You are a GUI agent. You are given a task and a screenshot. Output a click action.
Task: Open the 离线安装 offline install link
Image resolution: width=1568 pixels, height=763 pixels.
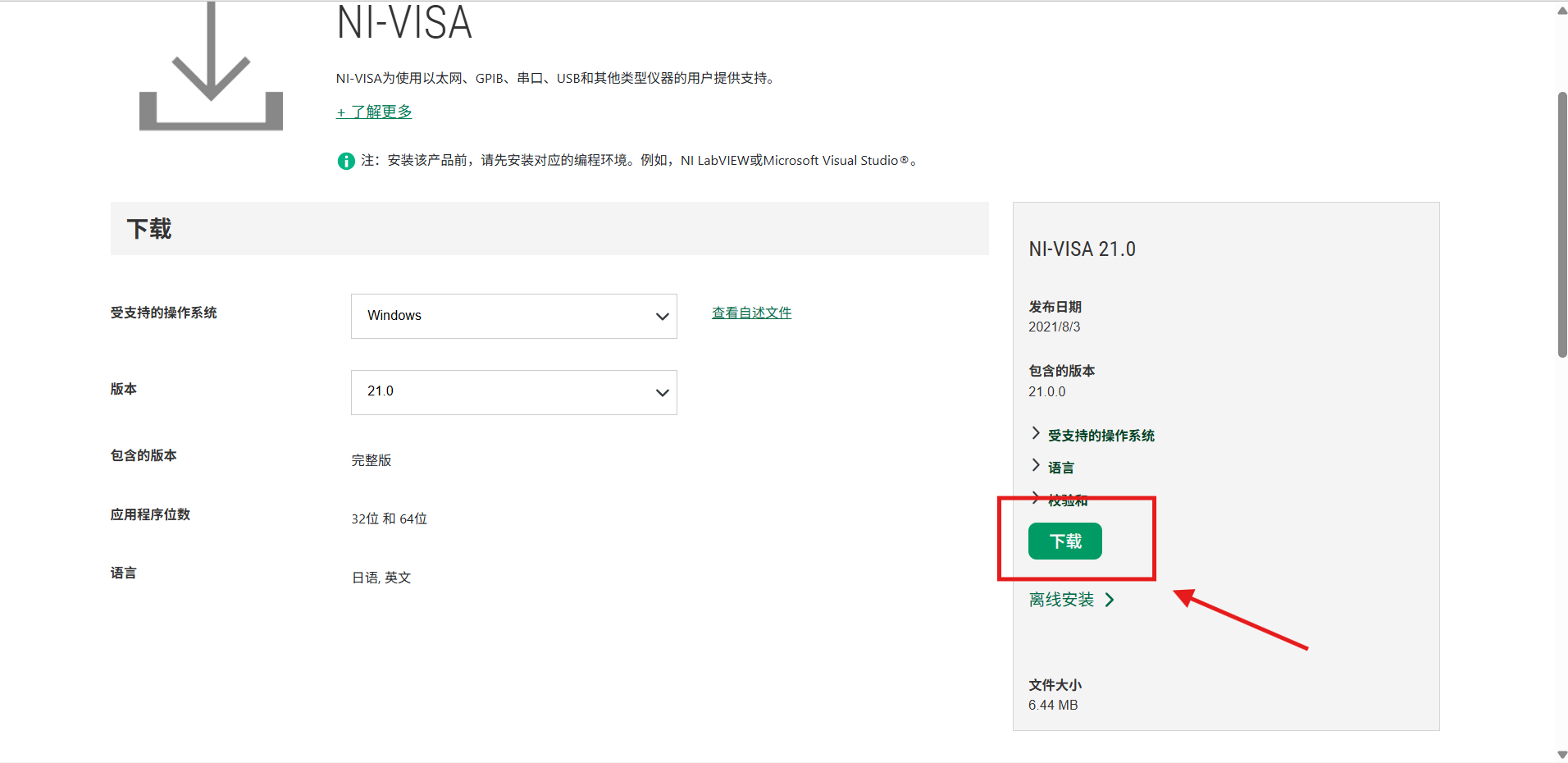pyautogui.click(x=1061, y=599)
